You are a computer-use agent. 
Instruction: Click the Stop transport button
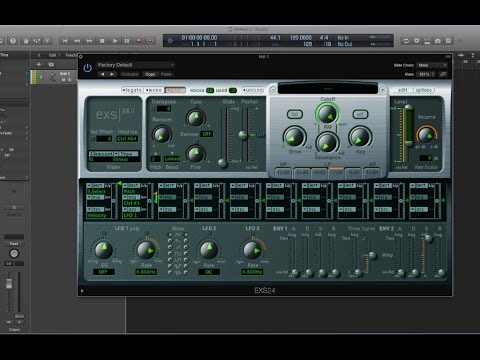click(102, 41)
